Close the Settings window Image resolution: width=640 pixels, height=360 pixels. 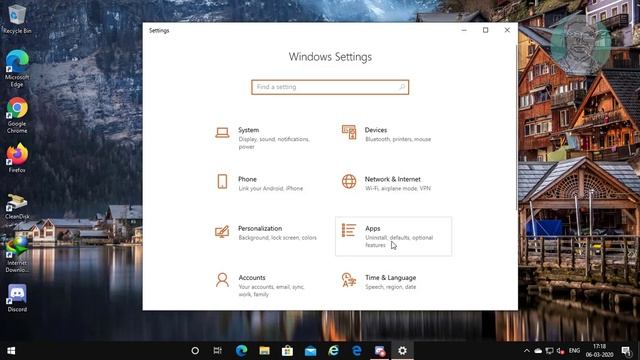[x=507, y=30]
